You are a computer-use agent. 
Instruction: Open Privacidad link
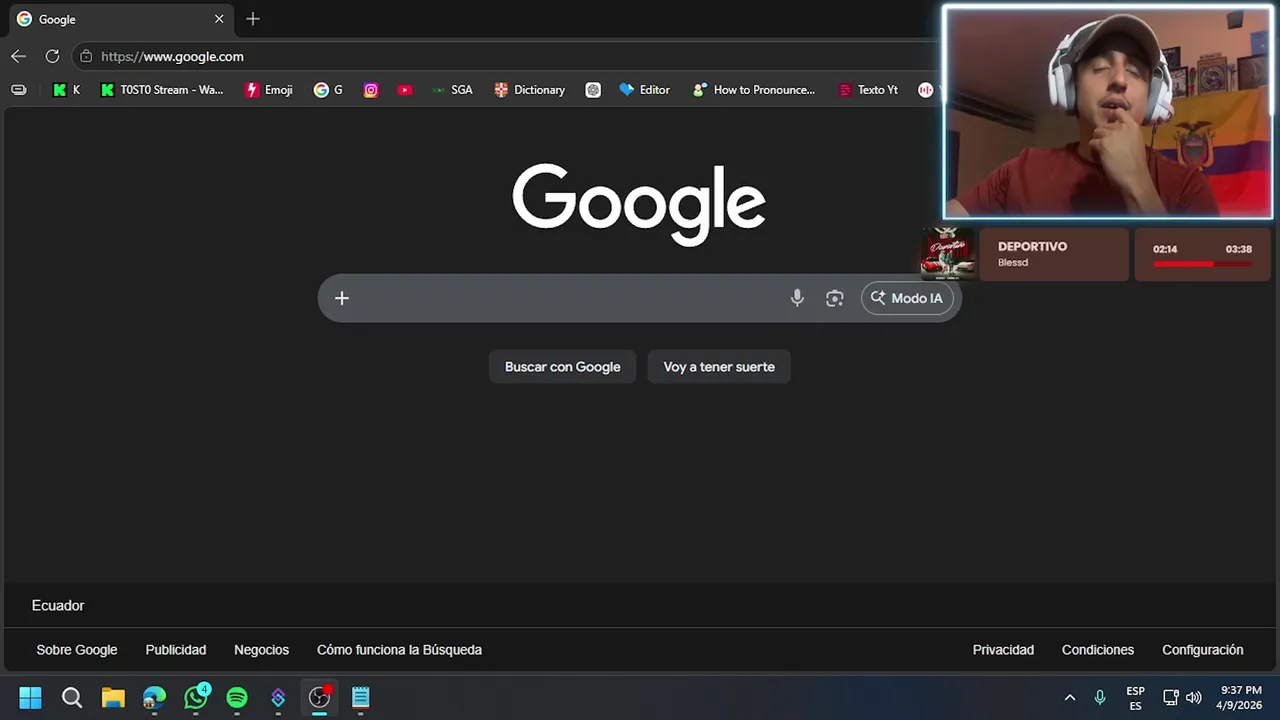1003,650
